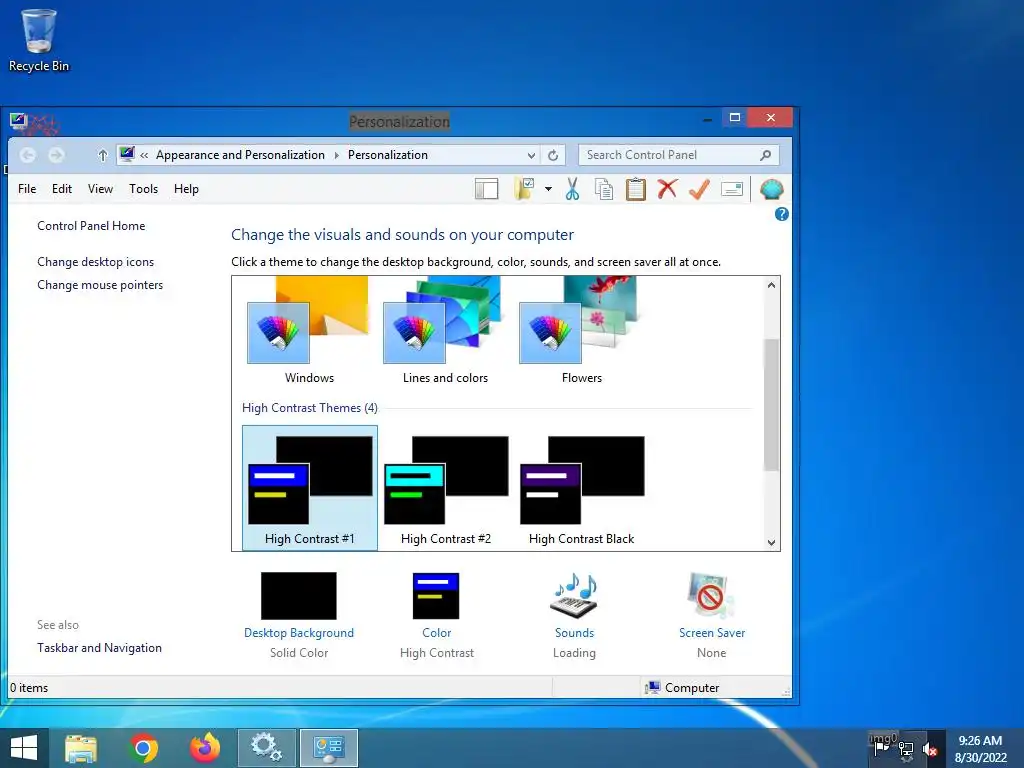Select the Flowers theme
Viewport: 1024px width, 768px height.
[581, 331]
